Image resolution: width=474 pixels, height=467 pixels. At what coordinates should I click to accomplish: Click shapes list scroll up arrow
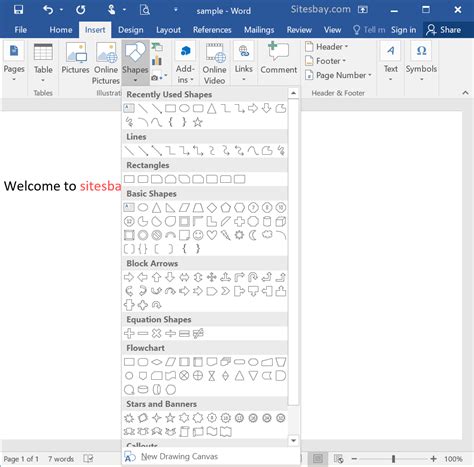[x=293, y=93]
